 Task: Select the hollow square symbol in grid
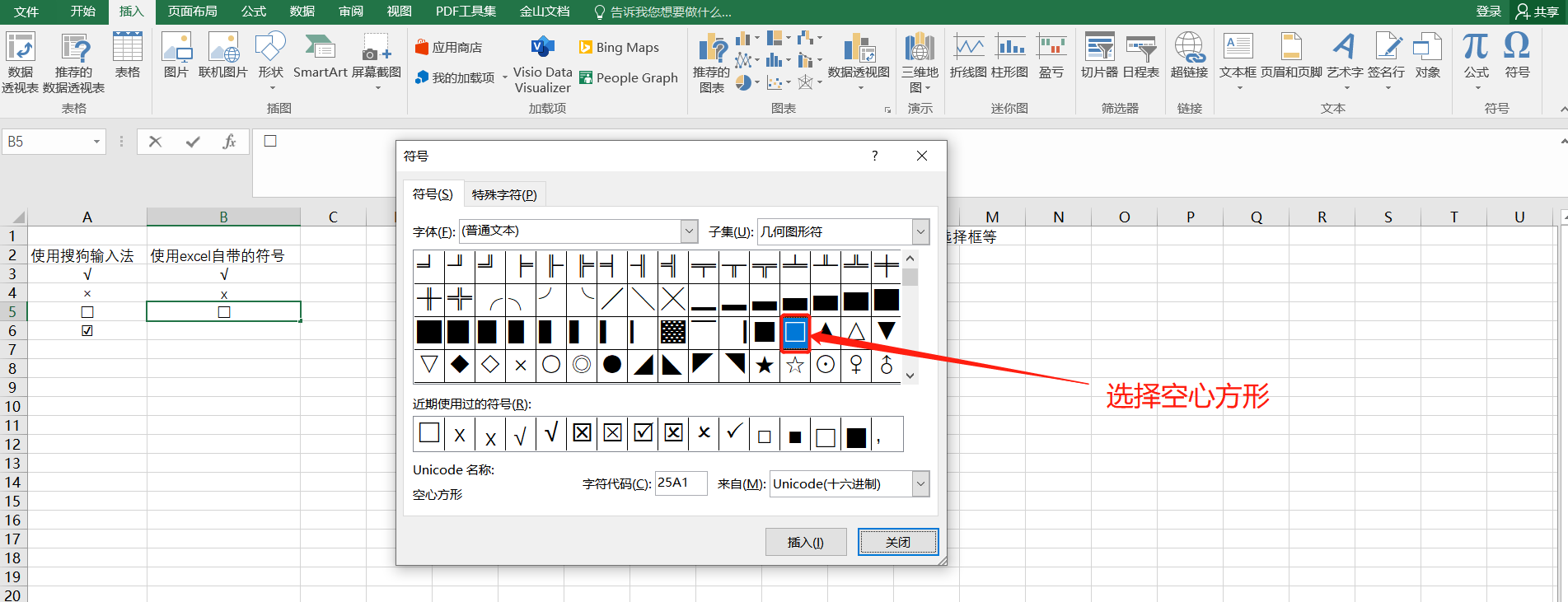(795, 332)
